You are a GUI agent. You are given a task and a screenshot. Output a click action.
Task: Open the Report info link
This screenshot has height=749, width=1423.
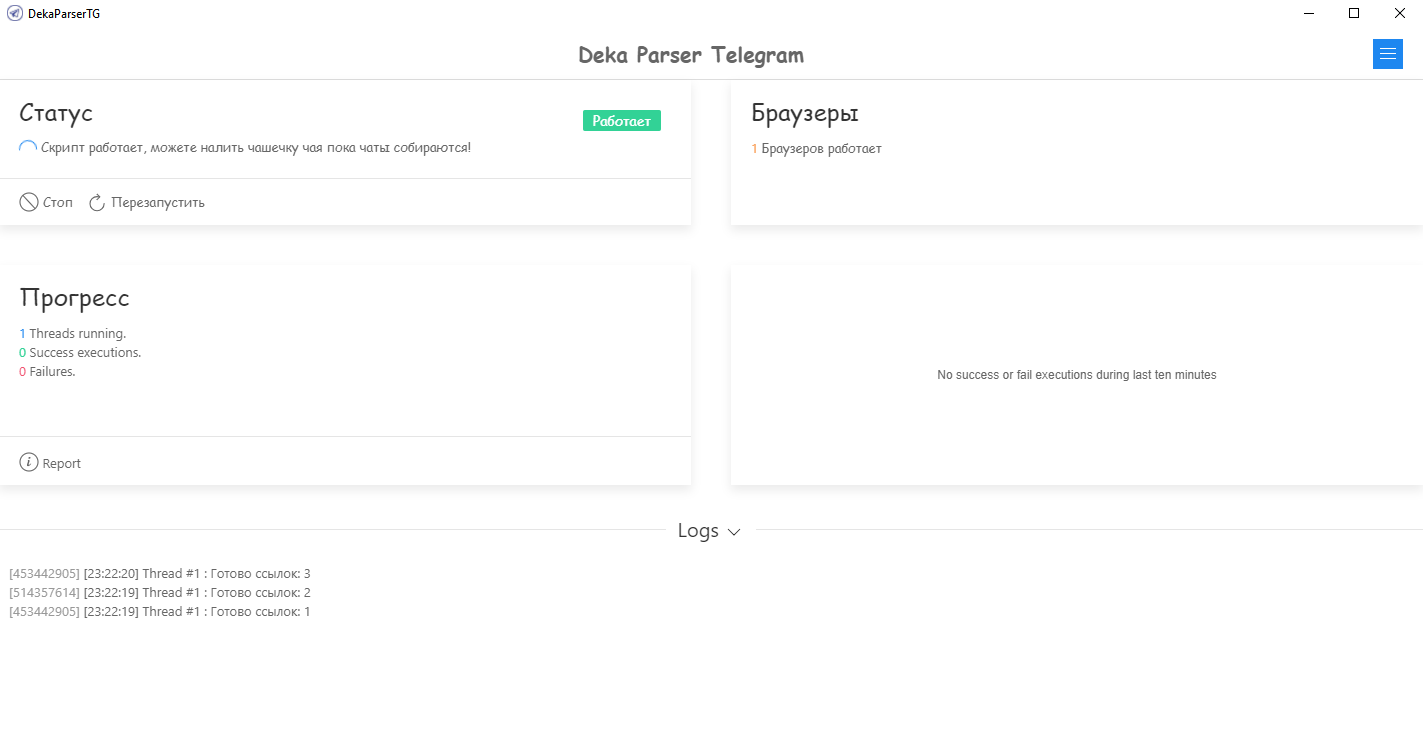[50, 463]
